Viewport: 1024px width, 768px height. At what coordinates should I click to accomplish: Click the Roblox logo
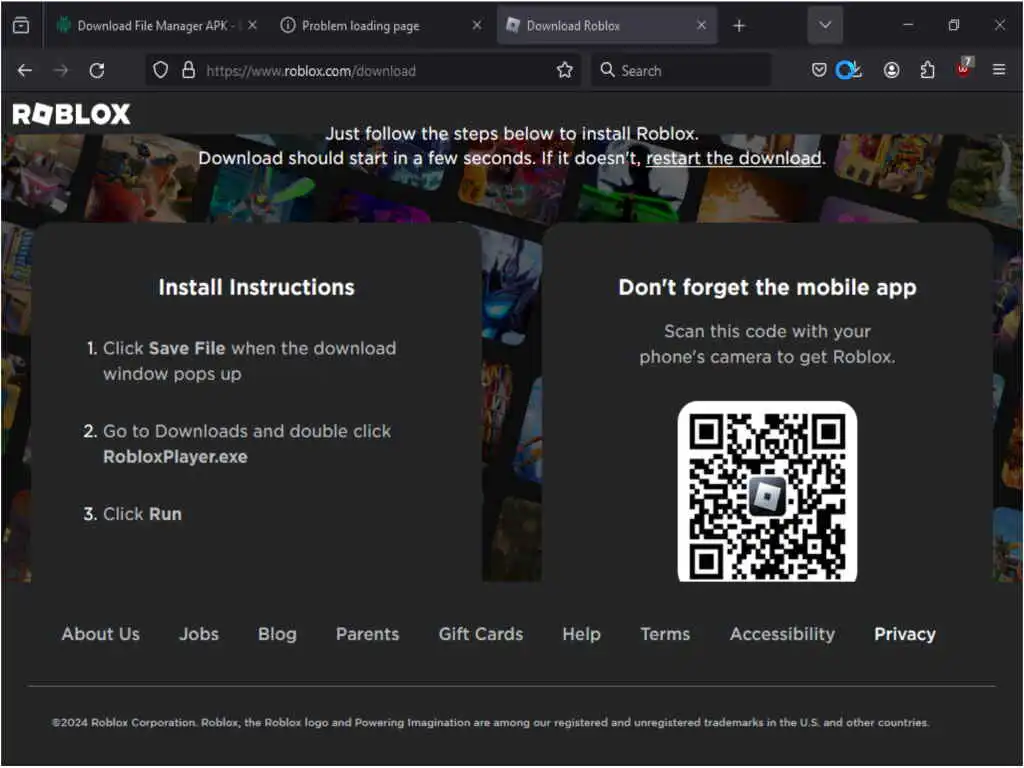point(72,114)
